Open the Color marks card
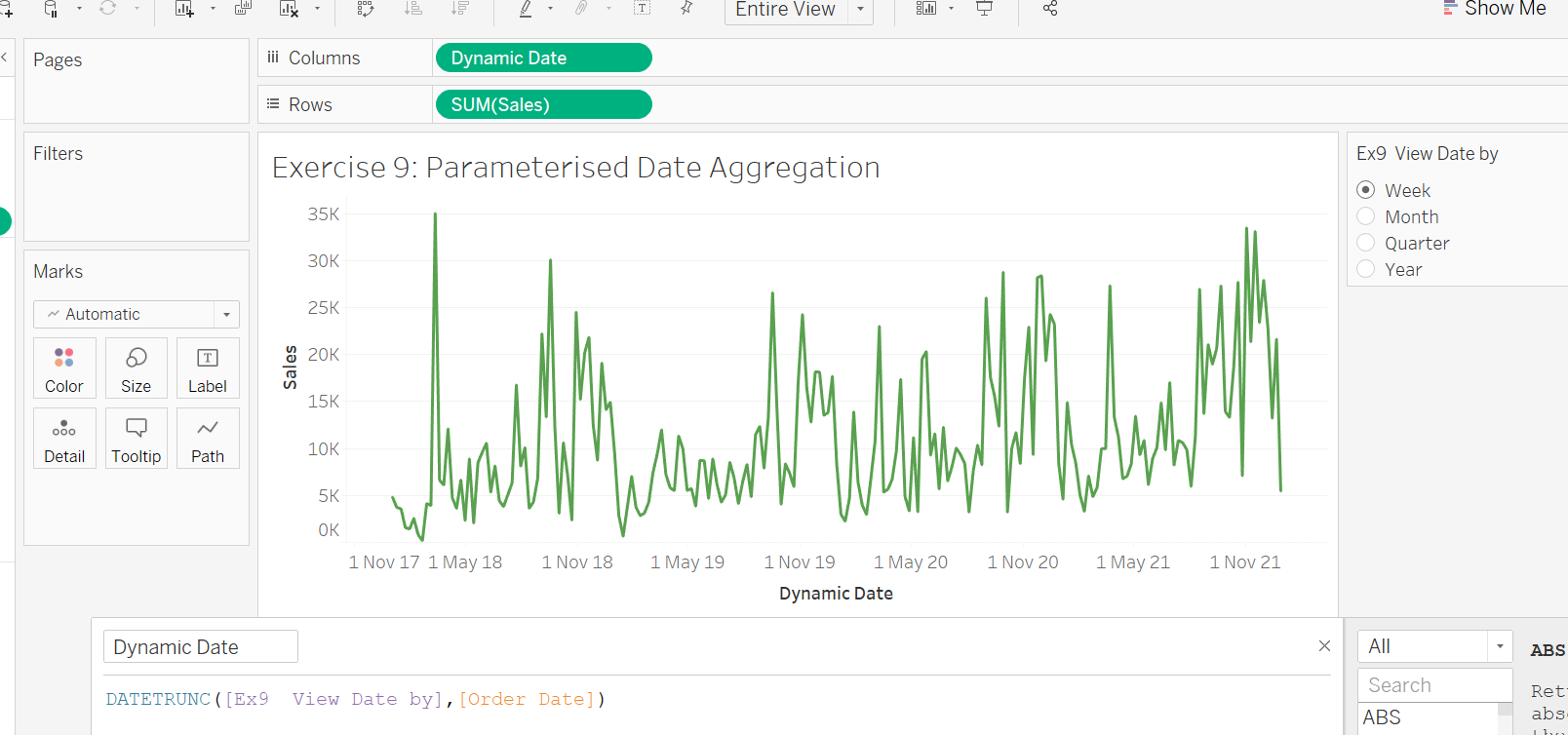 (64, 367)
